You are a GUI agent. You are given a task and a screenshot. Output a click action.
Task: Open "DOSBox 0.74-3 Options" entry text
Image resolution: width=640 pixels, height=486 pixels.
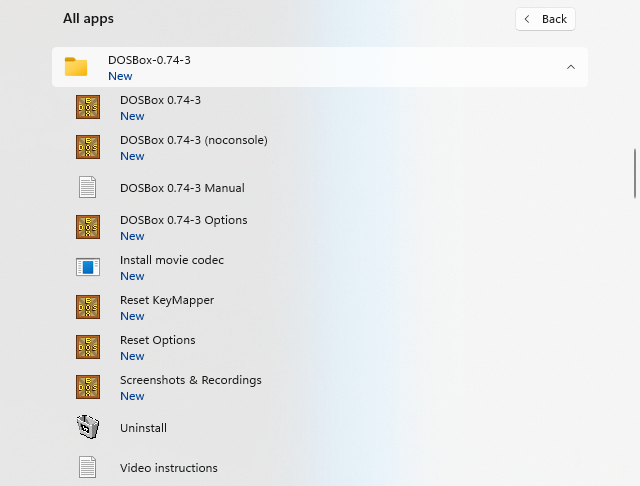coord(184,220)
